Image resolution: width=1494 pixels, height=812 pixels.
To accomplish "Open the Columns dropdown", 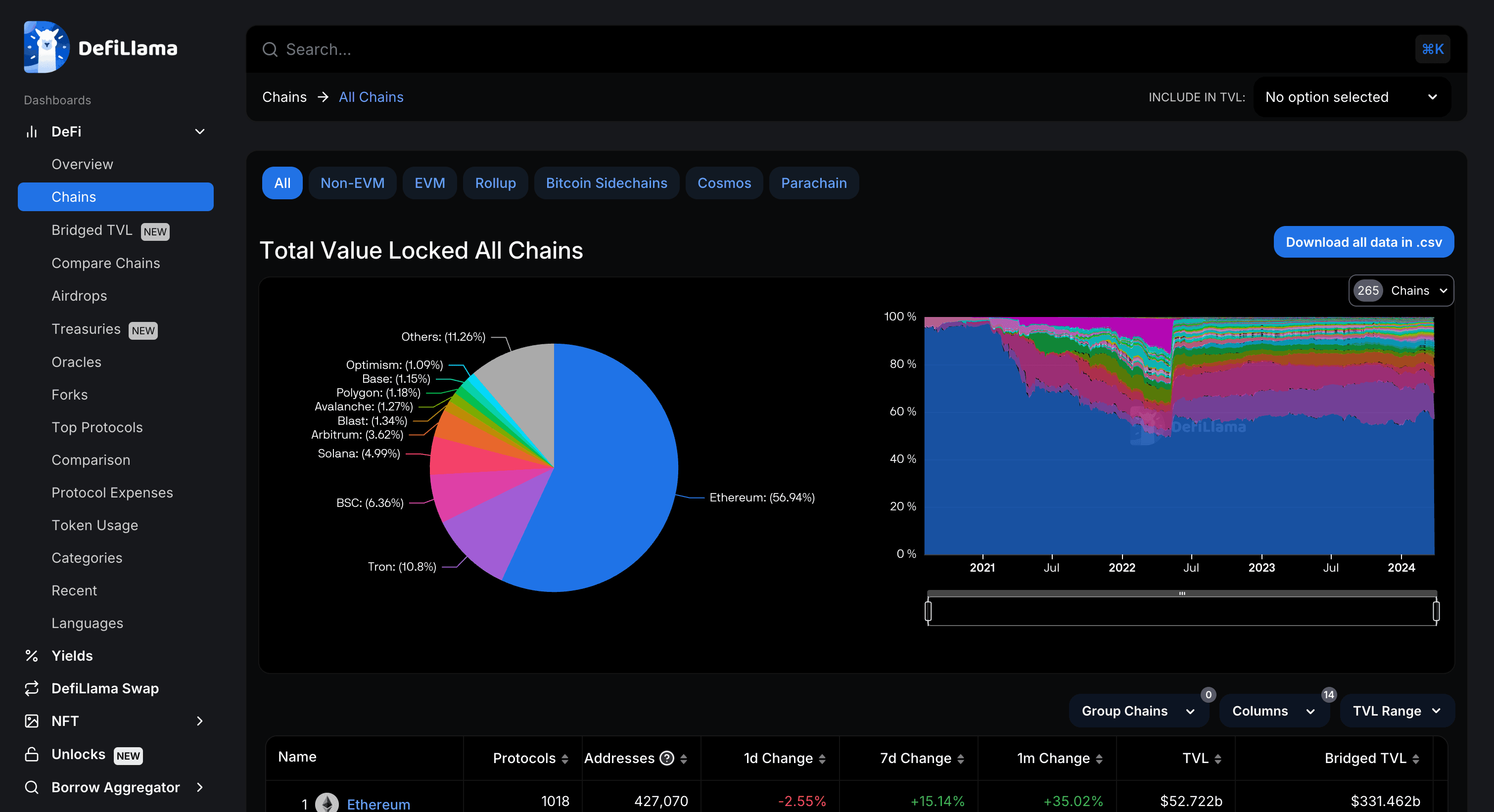I will (1274, 711).
